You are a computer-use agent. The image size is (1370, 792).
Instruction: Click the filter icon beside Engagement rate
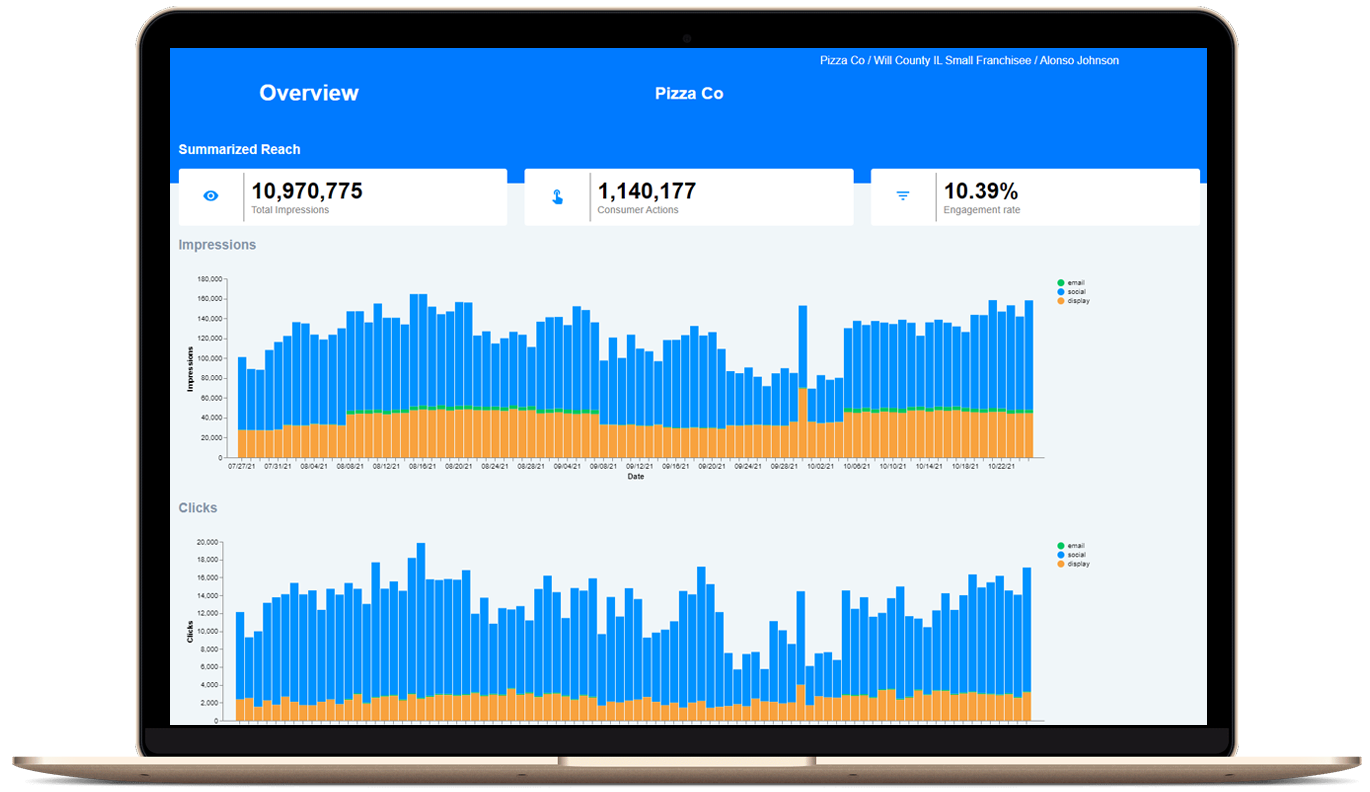pos(903,196)
